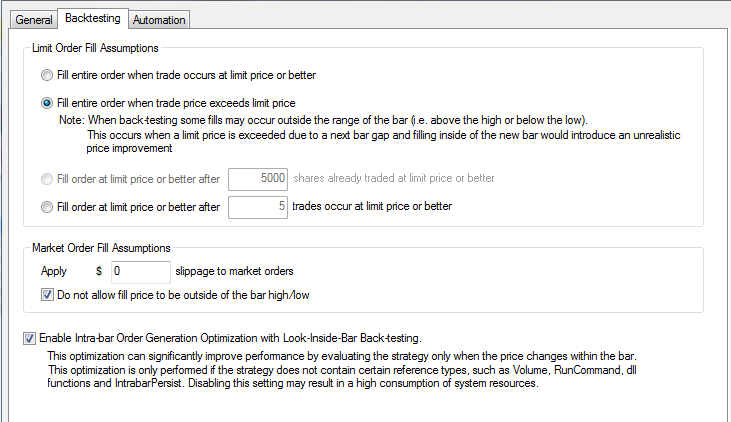This screenshot has width=731, height=422.
Task: Select 'Fill entire order when trade occurs at limit price' radio
Action: tap(47, 75)
